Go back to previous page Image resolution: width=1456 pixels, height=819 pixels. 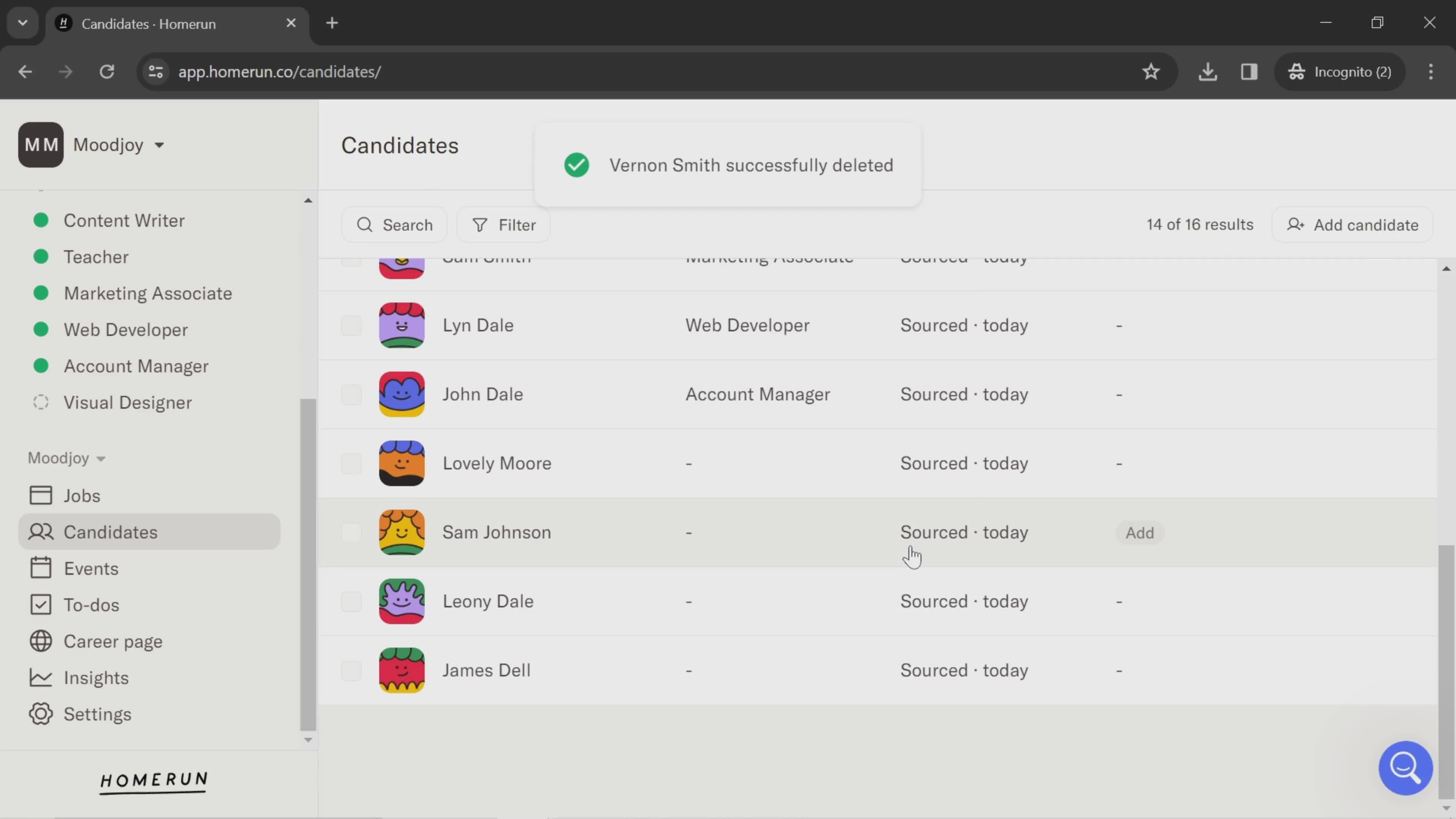[x=25, y=72]
